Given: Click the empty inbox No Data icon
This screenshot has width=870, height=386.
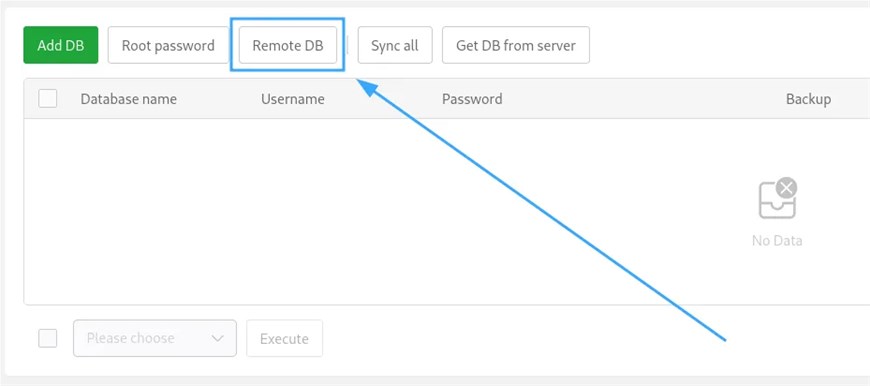Looking at the screenshot, I should point(777,200).
